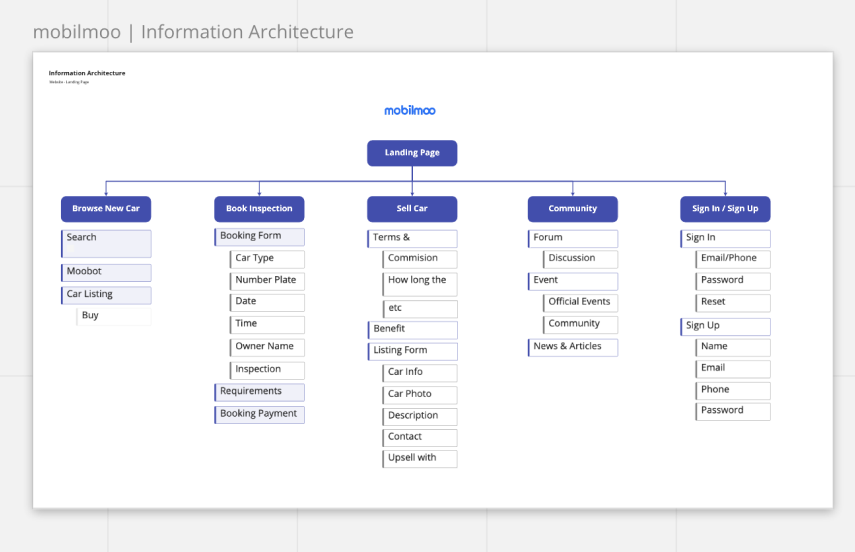Click the Book Inspection header node
Image resolution: width=855 pixels, height=552 pixels.
pos(259,209)
